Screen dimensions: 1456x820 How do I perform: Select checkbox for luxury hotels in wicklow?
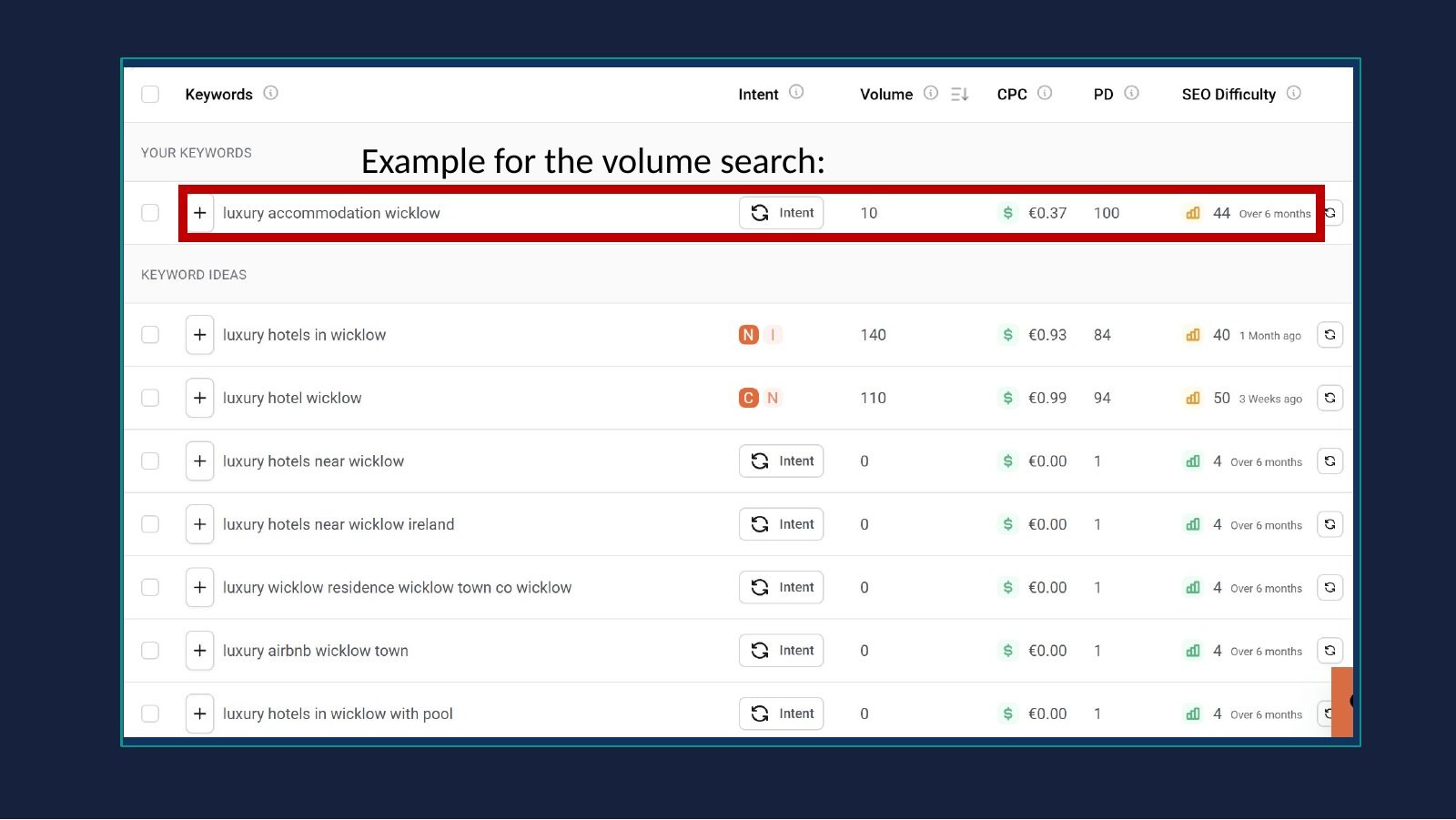tap(150, 335)
